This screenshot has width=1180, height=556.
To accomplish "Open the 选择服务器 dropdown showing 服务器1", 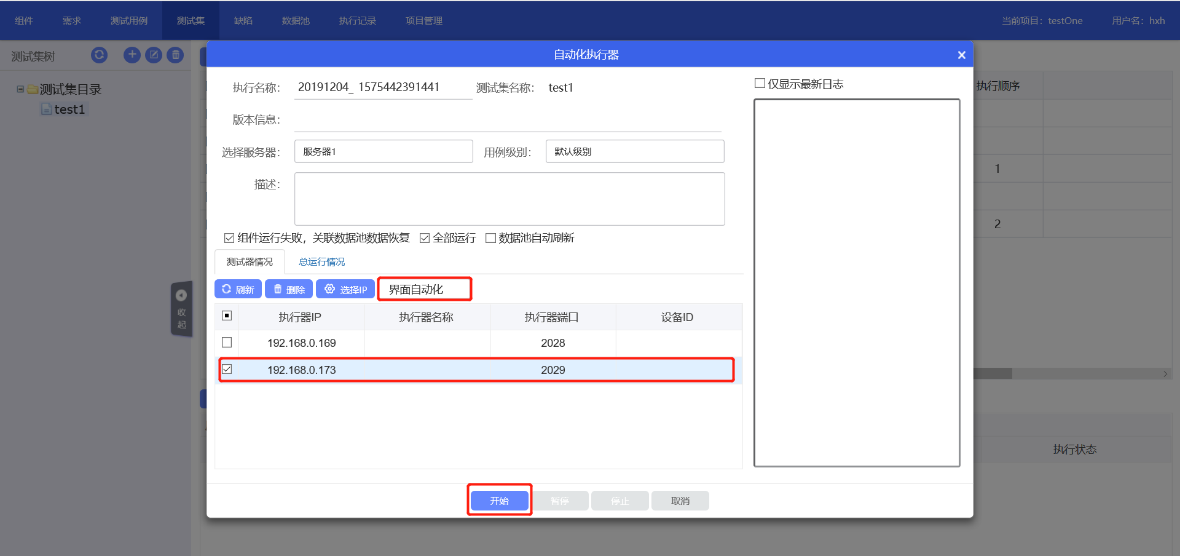I will 383,151.
